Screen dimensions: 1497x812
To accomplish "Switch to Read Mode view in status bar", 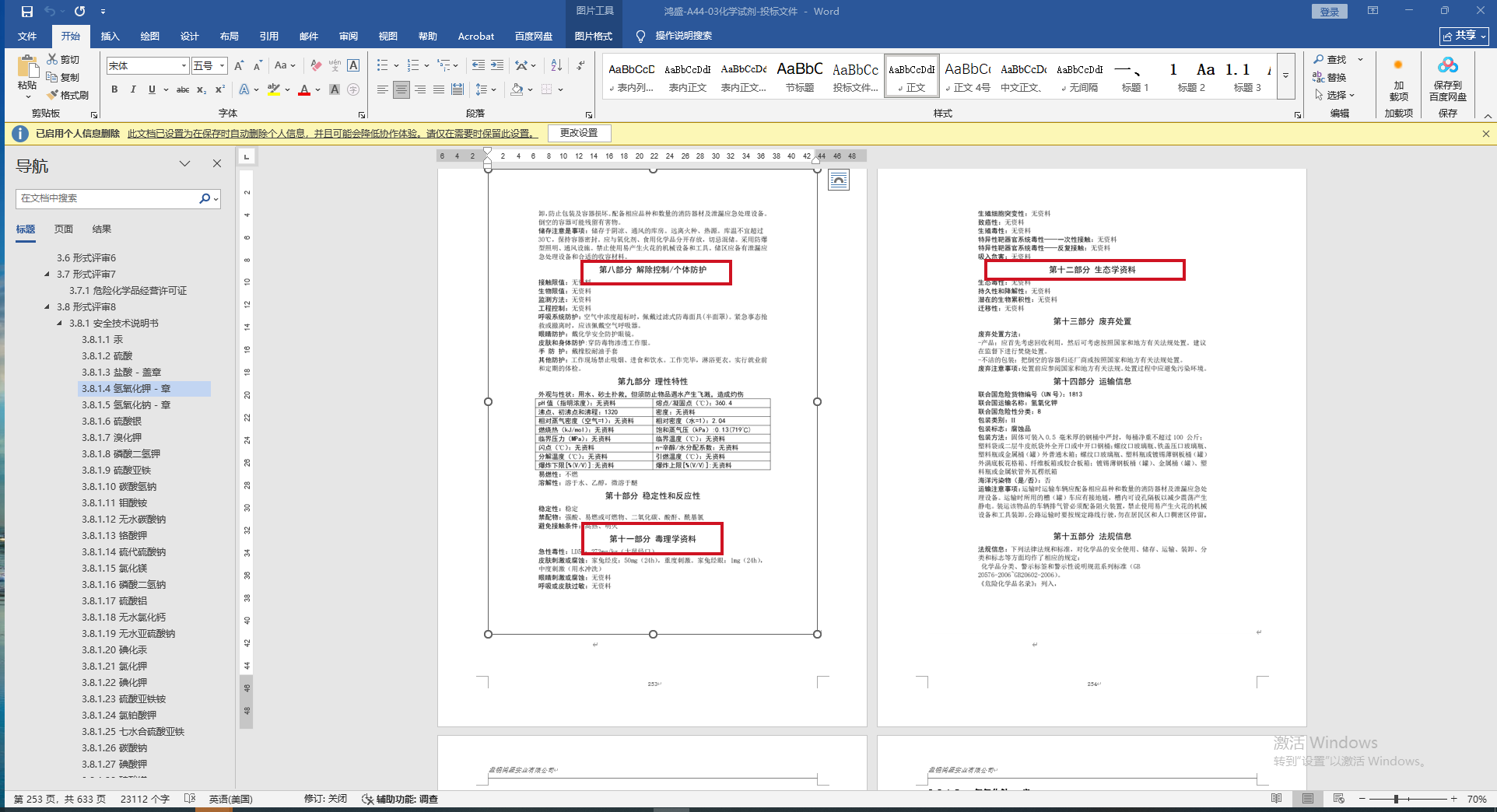I will point(1277,799).
